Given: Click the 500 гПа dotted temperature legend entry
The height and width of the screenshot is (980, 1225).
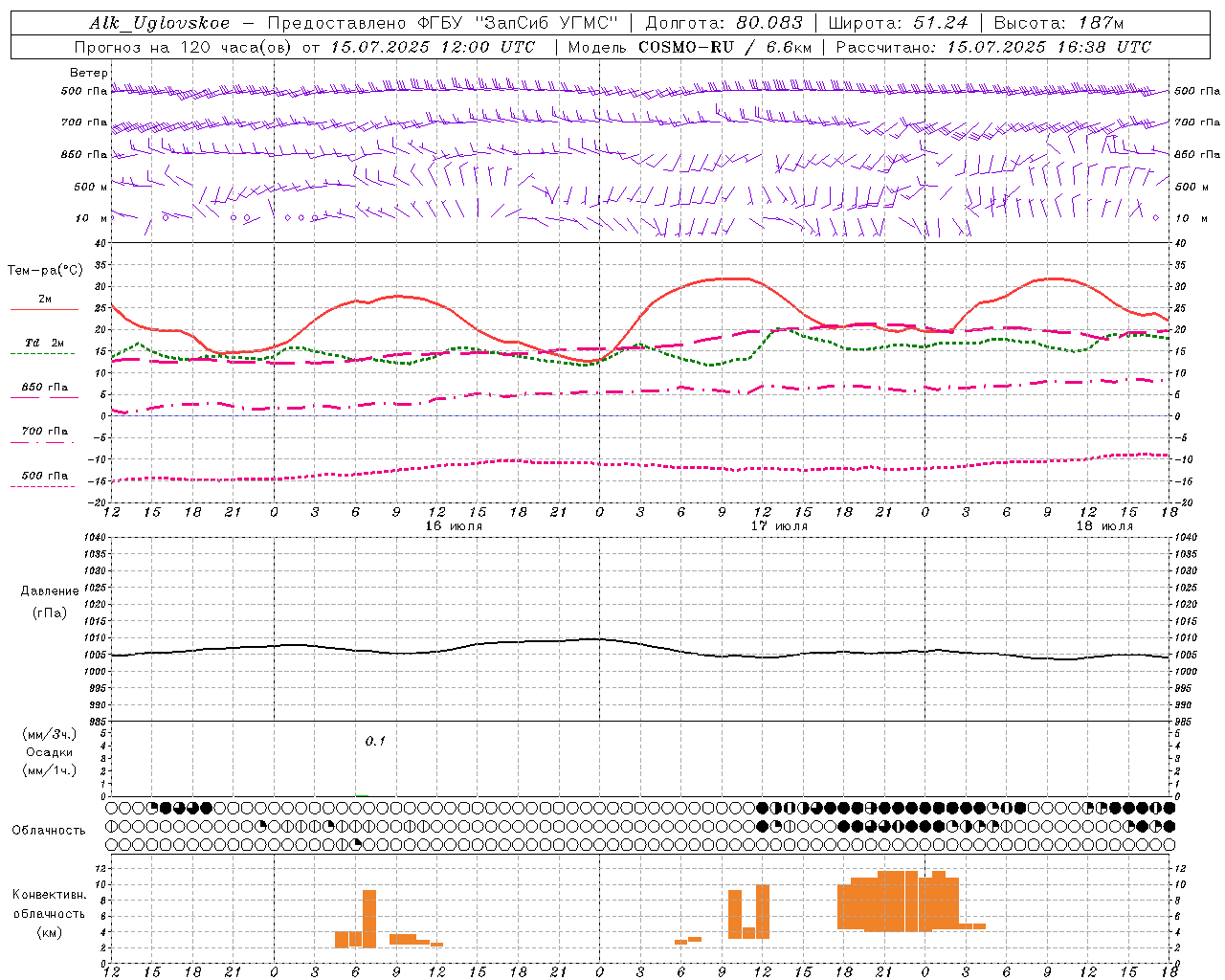Looking at the screenshot, I should point(45,476).
